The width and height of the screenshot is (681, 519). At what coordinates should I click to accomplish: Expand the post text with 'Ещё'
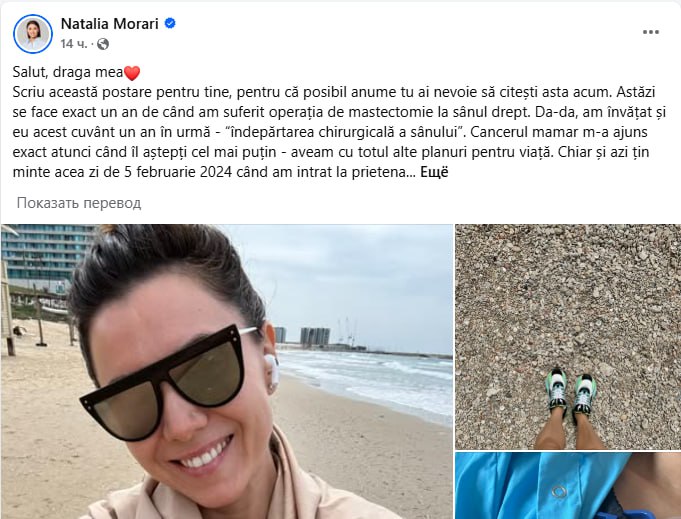[x=434, y=172]
